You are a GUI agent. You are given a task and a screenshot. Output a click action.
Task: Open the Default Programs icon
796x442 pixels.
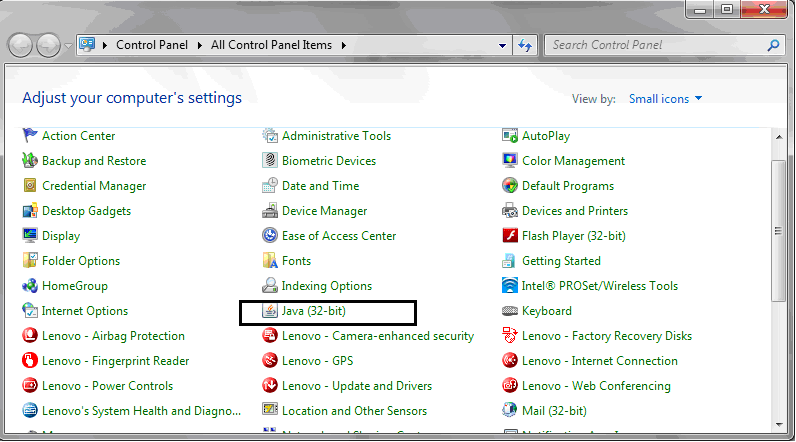[x=510, y=185]
